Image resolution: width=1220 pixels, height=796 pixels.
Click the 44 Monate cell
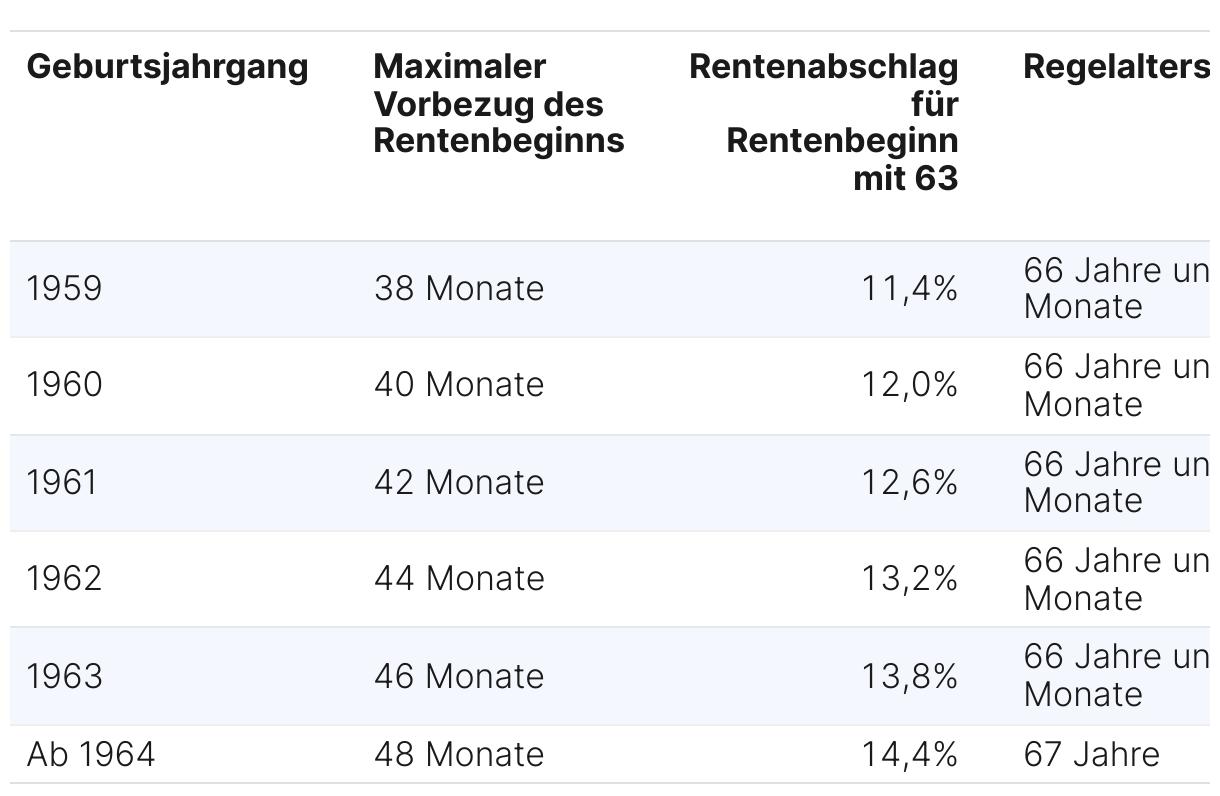pyautogui.click(x=459, y=579)
